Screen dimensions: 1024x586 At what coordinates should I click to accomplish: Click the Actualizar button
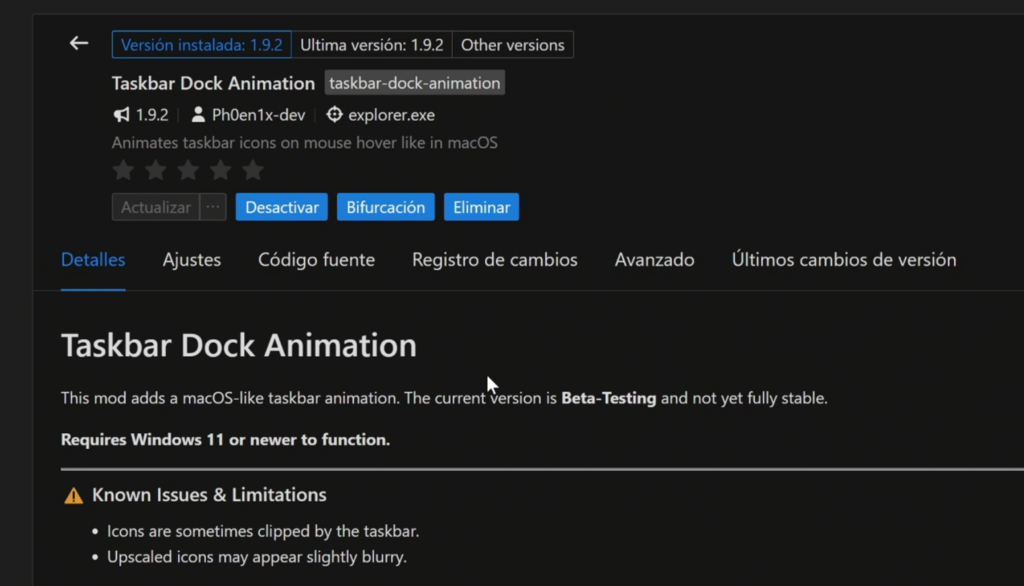155,207
